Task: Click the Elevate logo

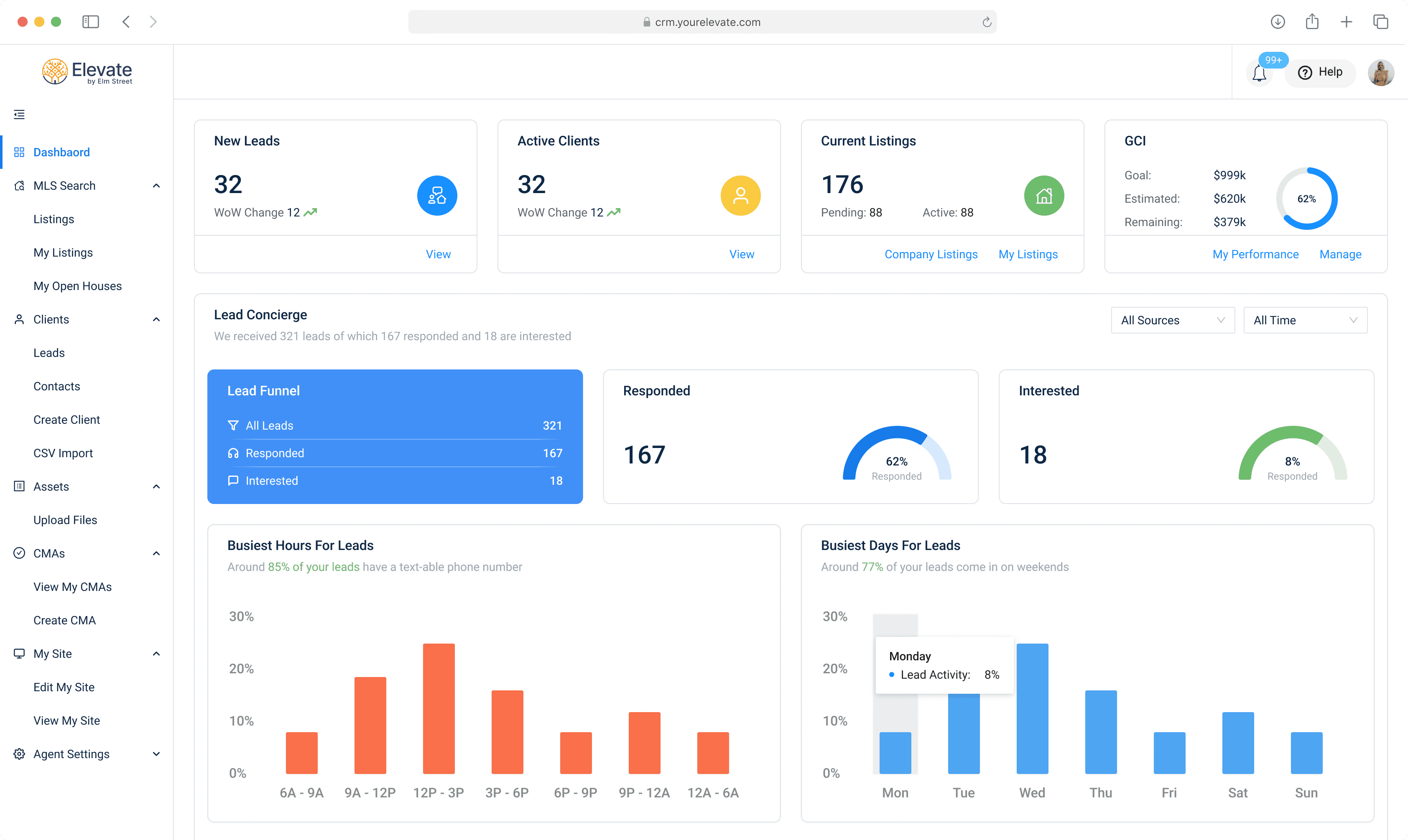Action: pyautogui.click(x=87, y=72)
